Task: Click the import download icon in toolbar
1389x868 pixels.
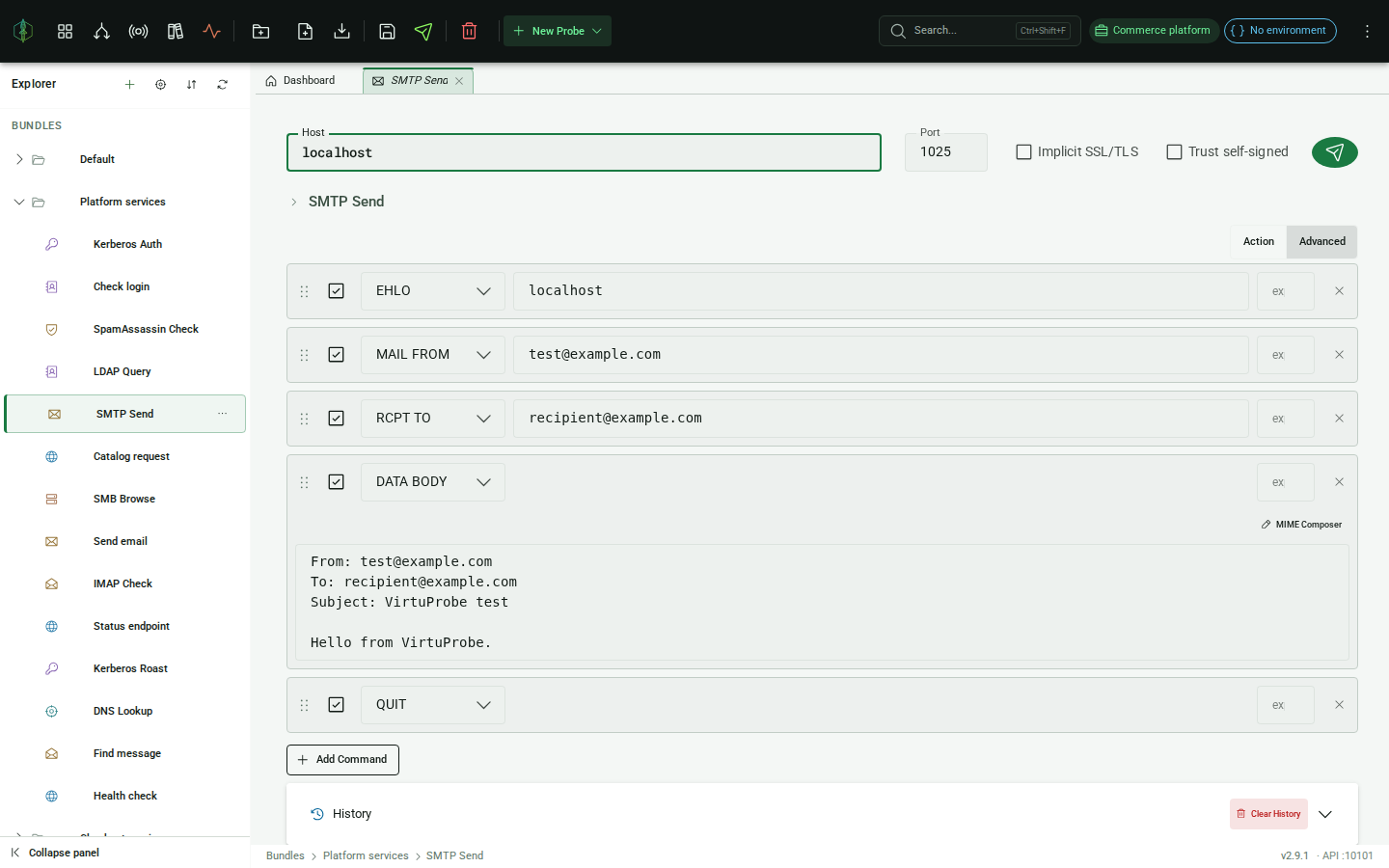Action: click(x=341, y=31)
